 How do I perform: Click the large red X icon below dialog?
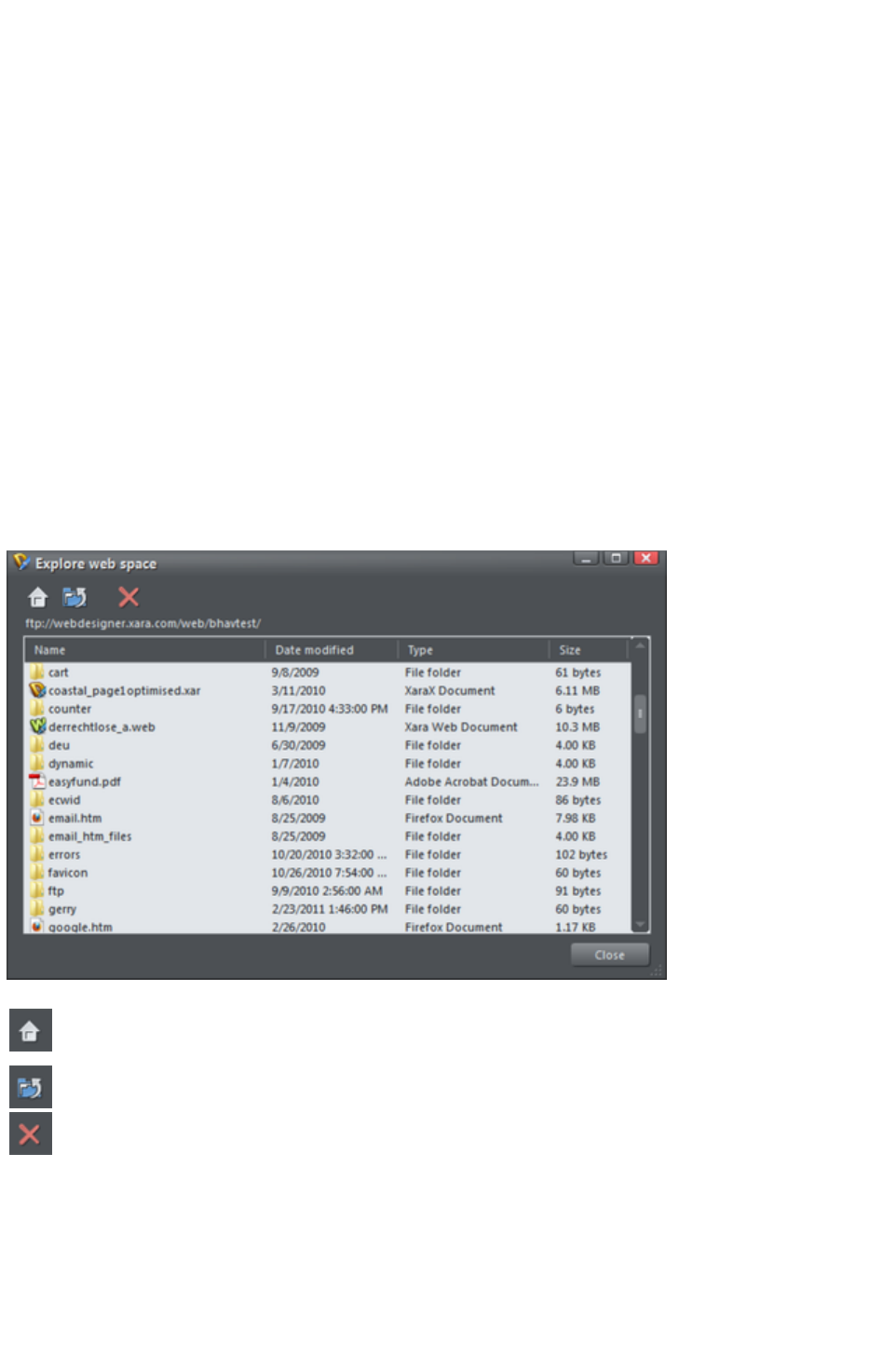[x=31, y=1133]
